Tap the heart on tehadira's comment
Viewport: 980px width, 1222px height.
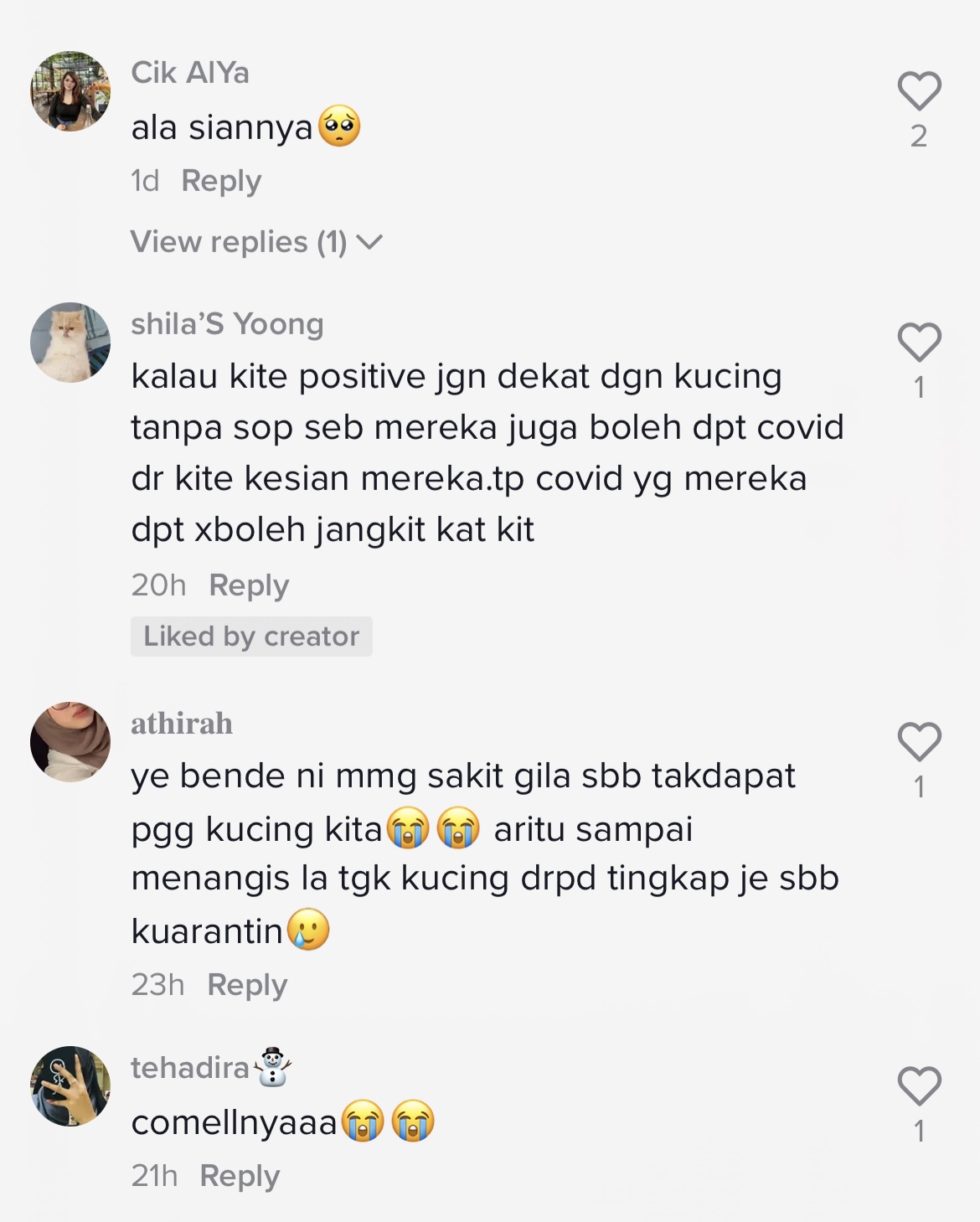pyautogui.click(x=920, y=1086)
